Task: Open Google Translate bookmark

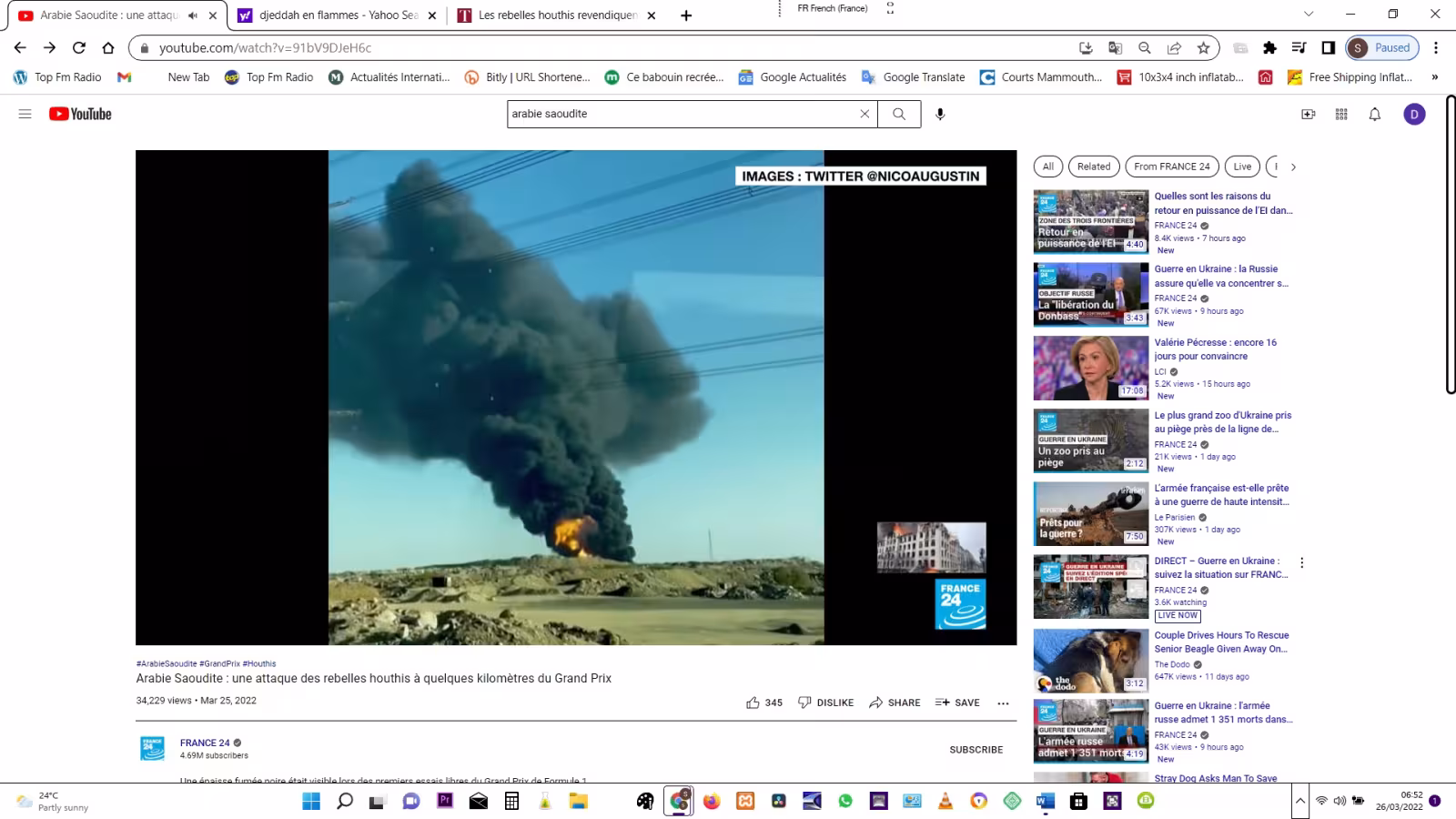Action: pos(914,77)
